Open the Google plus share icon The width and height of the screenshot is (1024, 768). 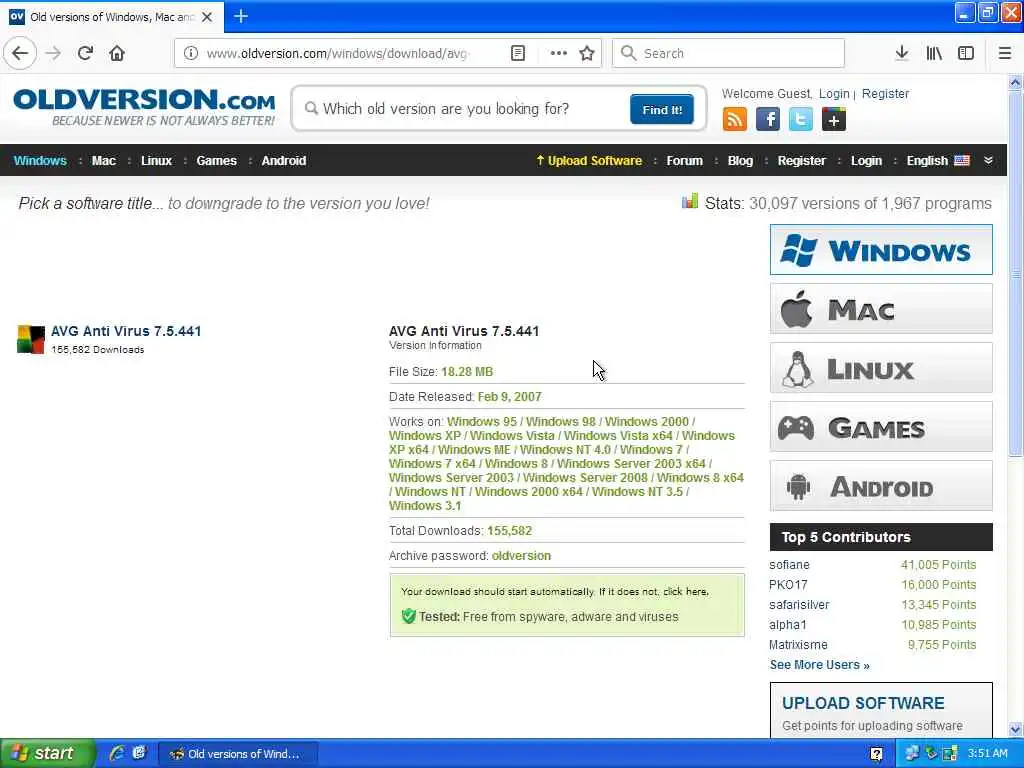[834, 120]
